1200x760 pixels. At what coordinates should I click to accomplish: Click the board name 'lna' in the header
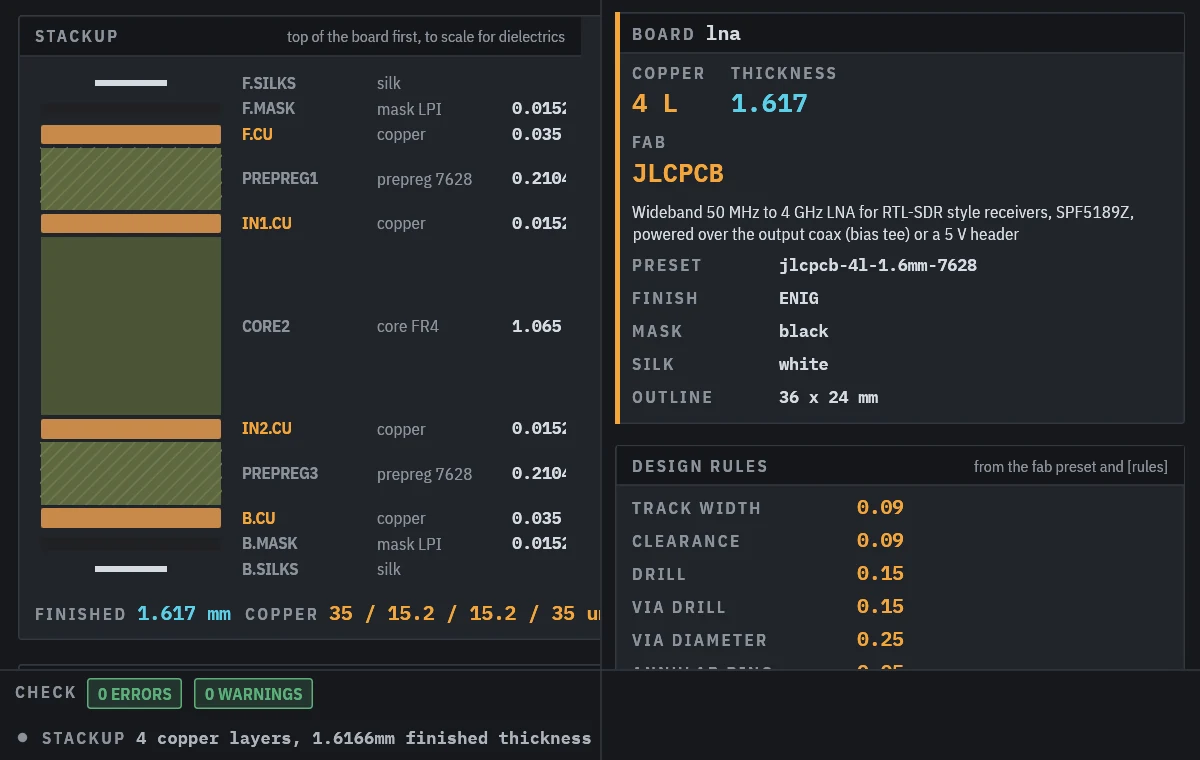[x=723, y=33]
